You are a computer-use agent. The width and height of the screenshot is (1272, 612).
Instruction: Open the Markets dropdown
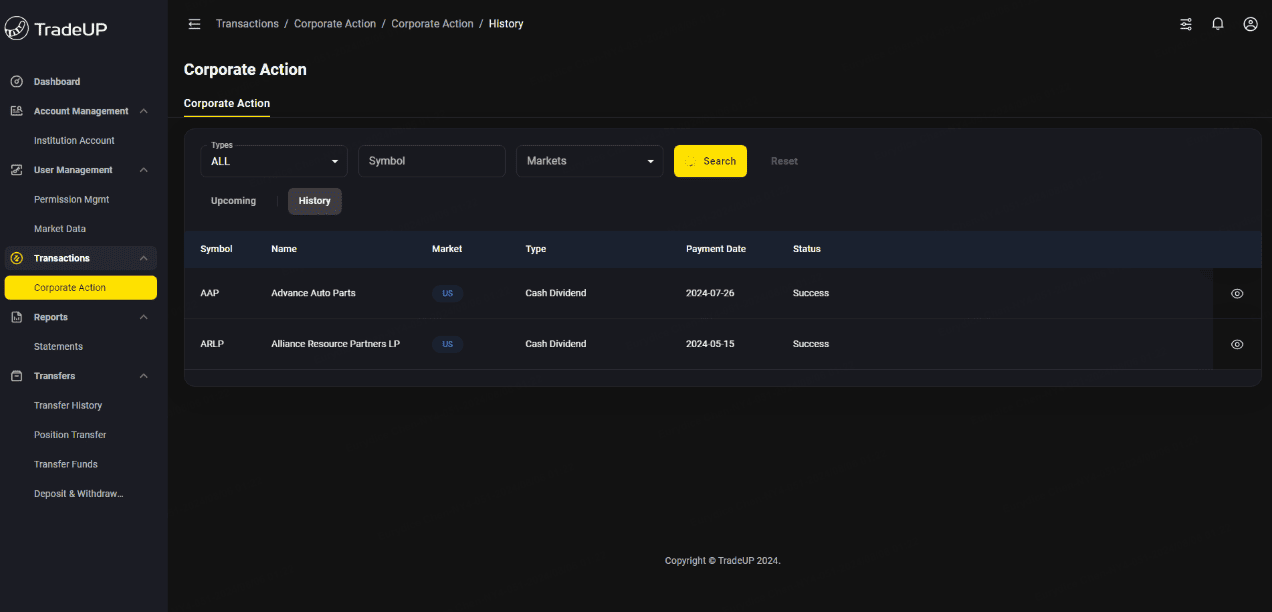(x=589, y=161)
